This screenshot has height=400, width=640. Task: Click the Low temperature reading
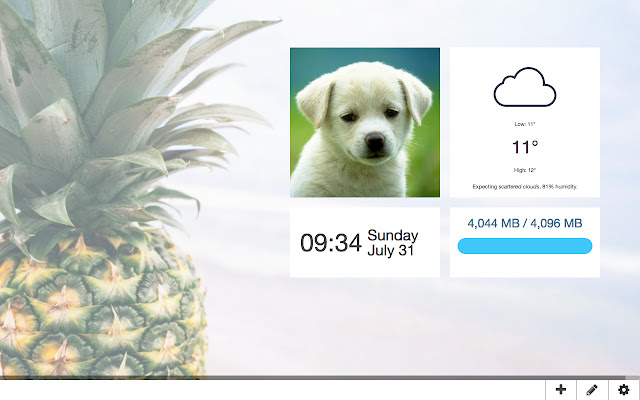pyautogui.click(x=525, y=124)
